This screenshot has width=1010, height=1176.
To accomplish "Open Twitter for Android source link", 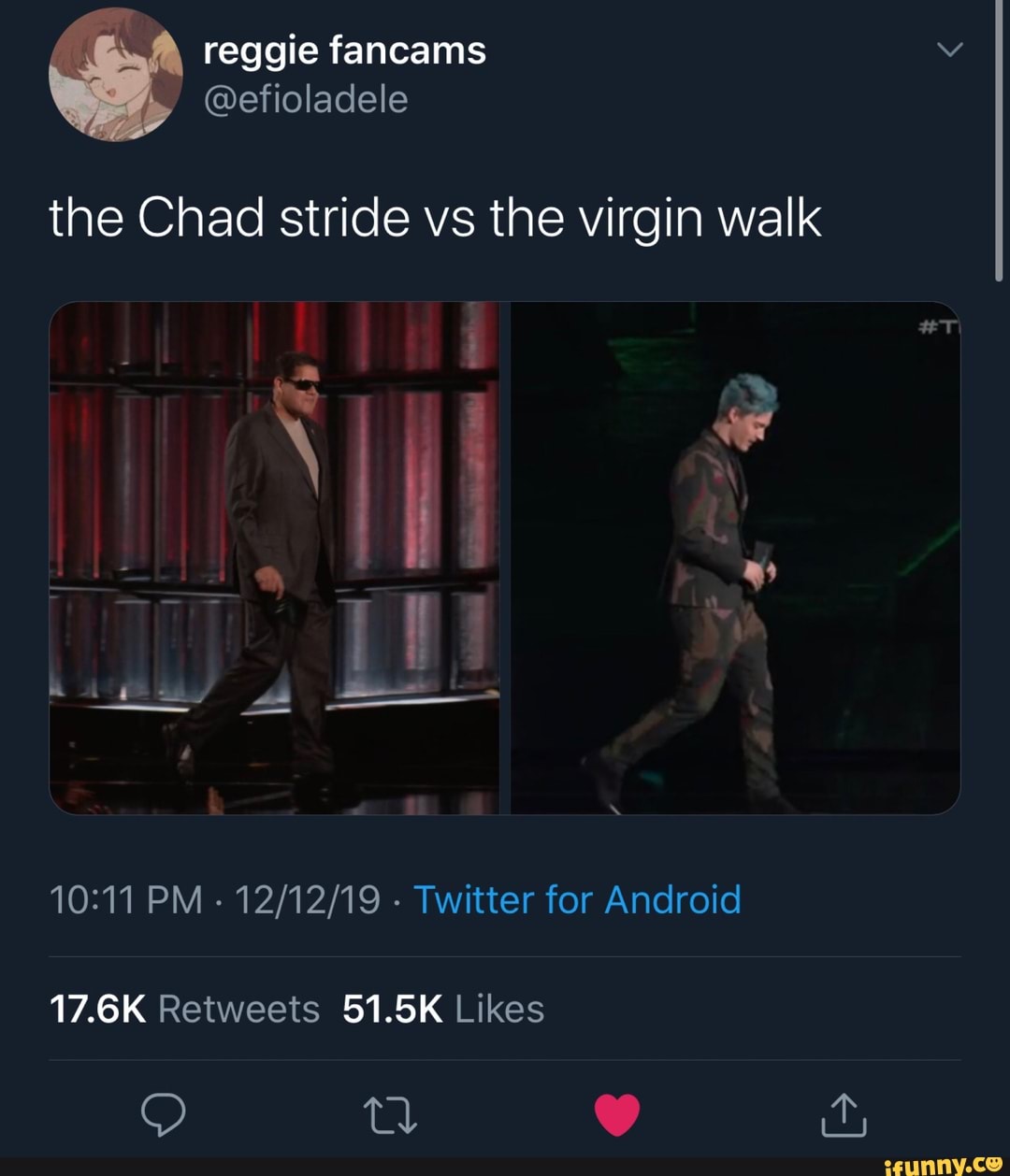I will (x=577, y=900).
